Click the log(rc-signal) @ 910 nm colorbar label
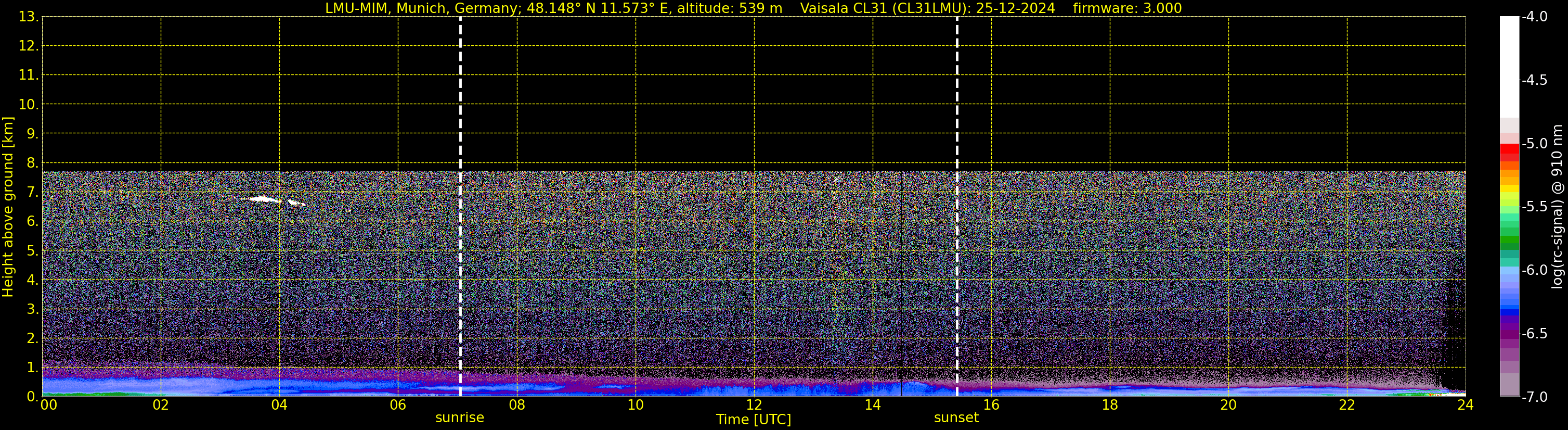The height and width of the screenshot is (430, 1568). pos(1558,207)
